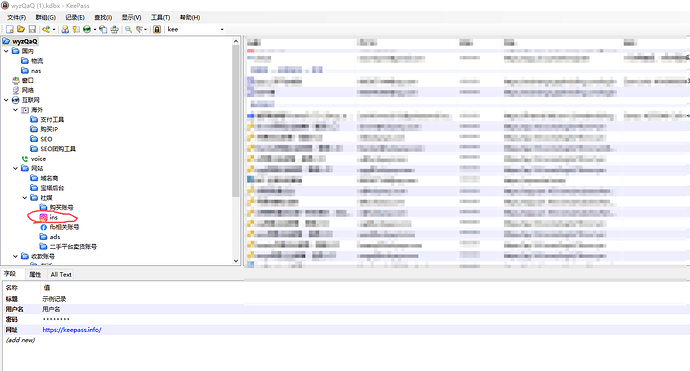Collapse the 国内 tree group

6,51
